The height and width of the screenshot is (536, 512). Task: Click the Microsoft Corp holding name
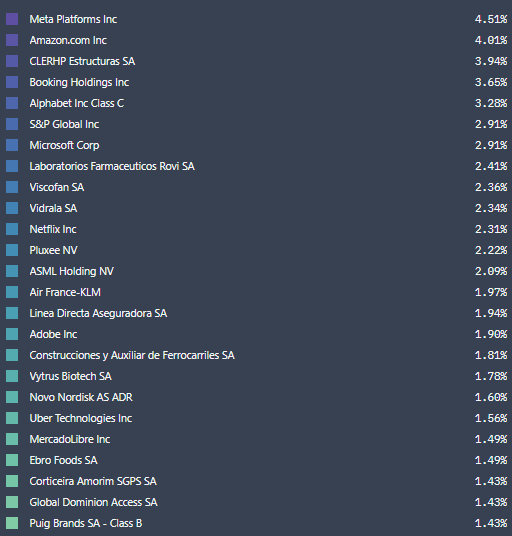pos(64,145)
